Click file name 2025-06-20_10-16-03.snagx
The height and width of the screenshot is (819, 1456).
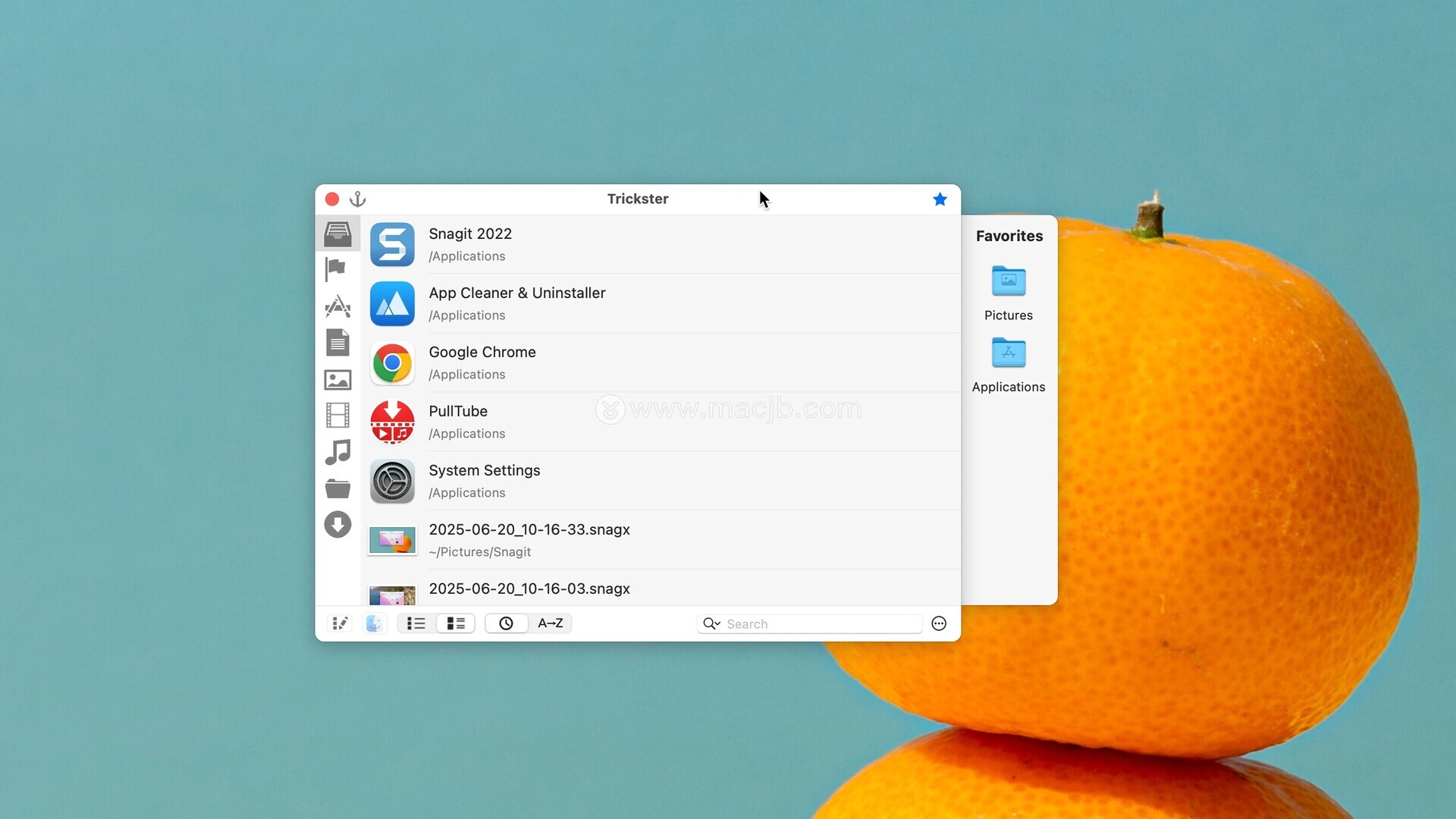pyautogui.click(x=529, y=588)
